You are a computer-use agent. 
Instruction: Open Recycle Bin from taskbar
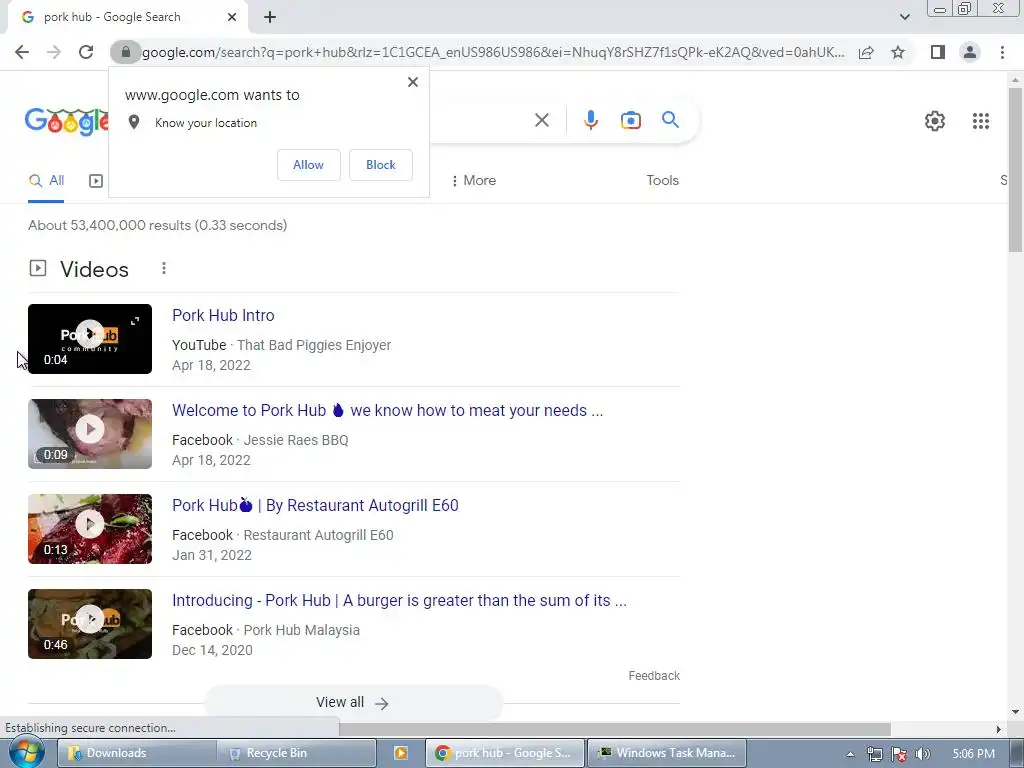coord(297,753)
